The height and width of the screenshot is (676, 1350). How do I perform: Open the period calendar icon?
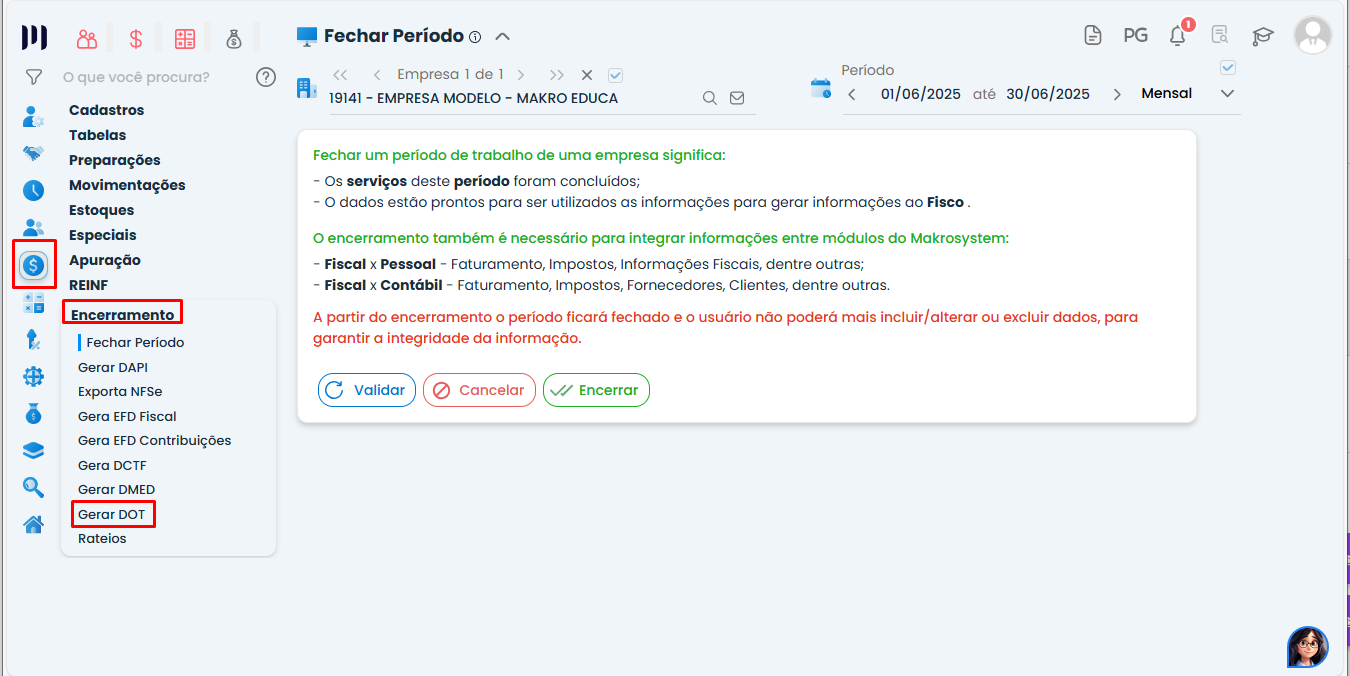(x=821, y=88)
